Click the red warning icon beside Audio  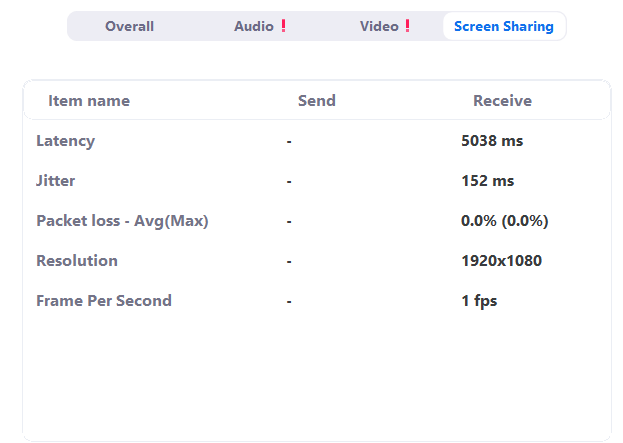284,26
